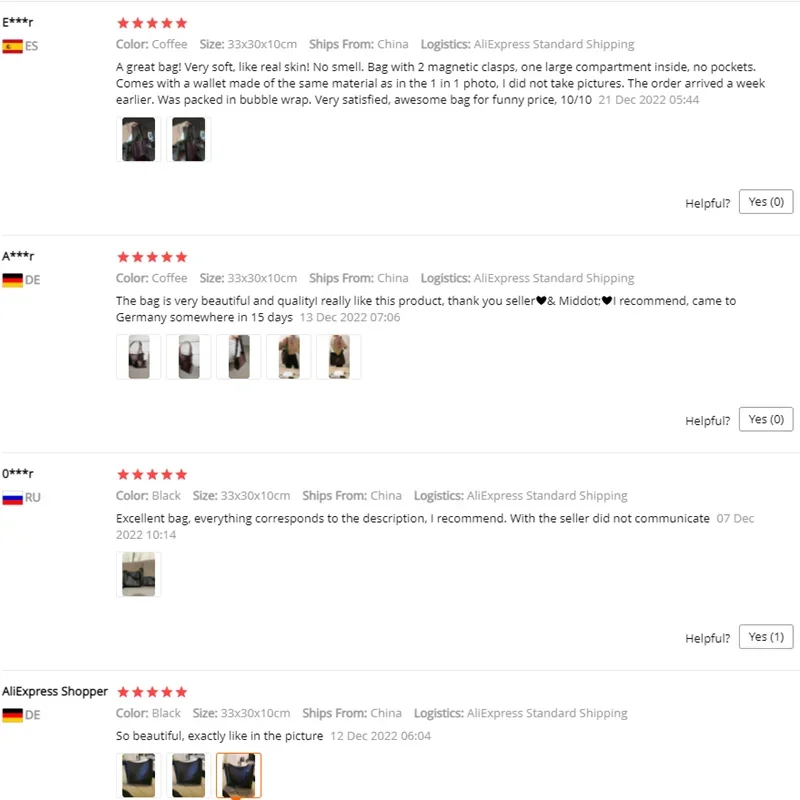
Task: Open fourth photo in A***r's review
Action: 288,357
